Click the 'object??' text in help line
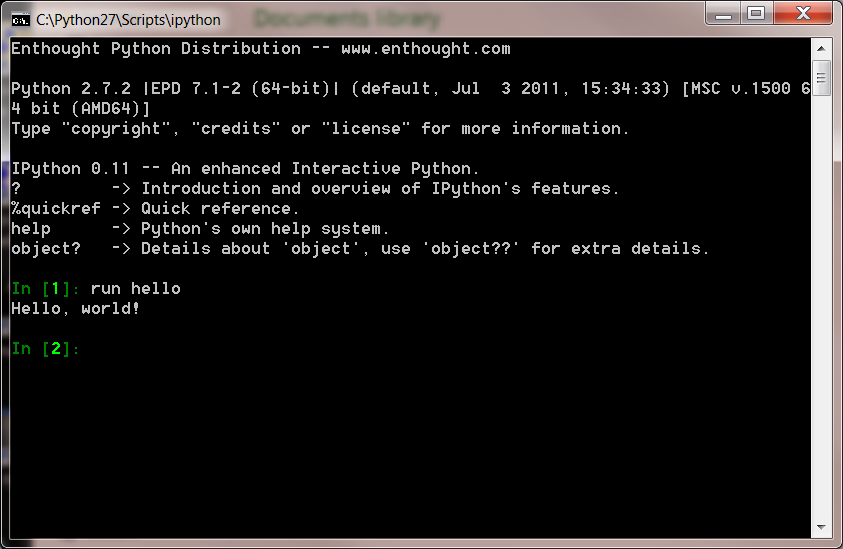843x549 pixels. [471, 248]
